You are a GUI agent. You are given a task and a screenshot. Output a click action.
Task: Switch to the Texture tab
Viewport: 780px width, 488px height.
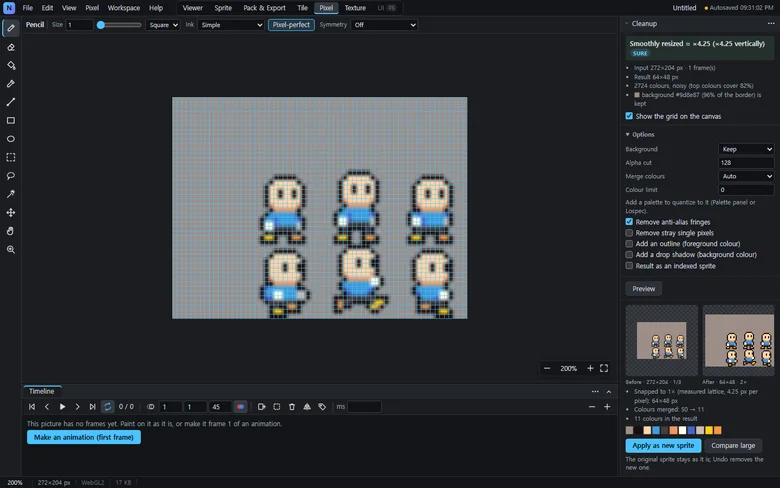(355, 8)
